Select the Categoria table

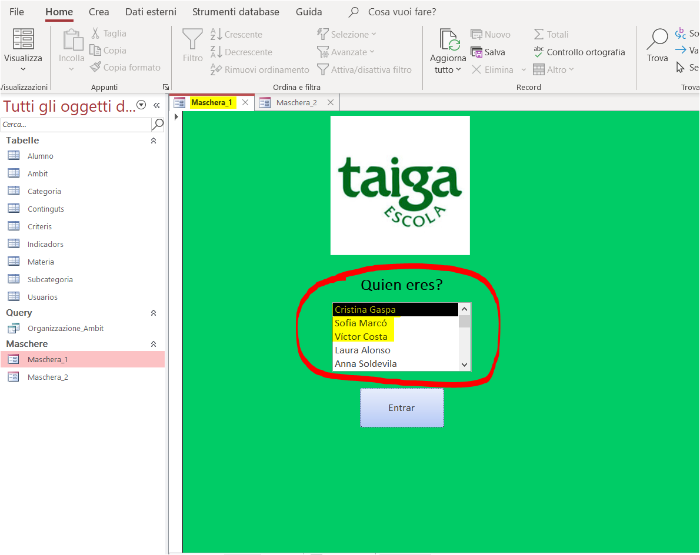[x=44, y=191]
